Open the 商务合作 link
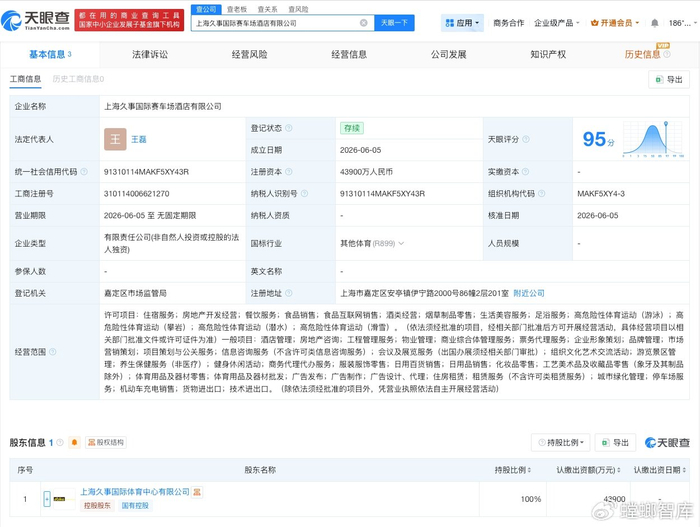Image resolution: width=700 pixels, height=527 pixels. [x=508, y=23]
